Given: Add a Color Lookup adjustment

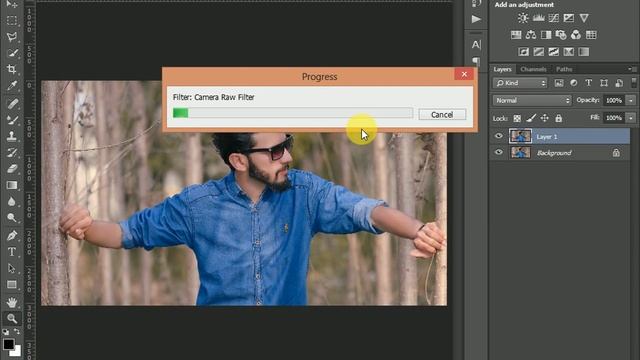Looking at the screenshot, I should (x=591, y=35).
